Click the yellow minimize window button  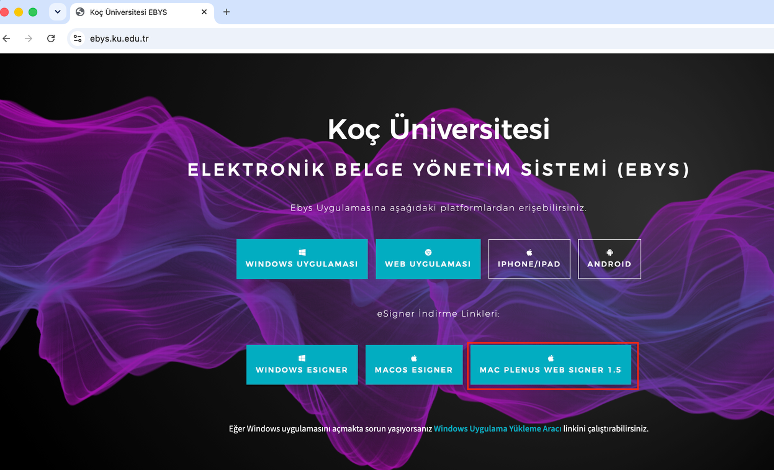[x=19, y=12]
